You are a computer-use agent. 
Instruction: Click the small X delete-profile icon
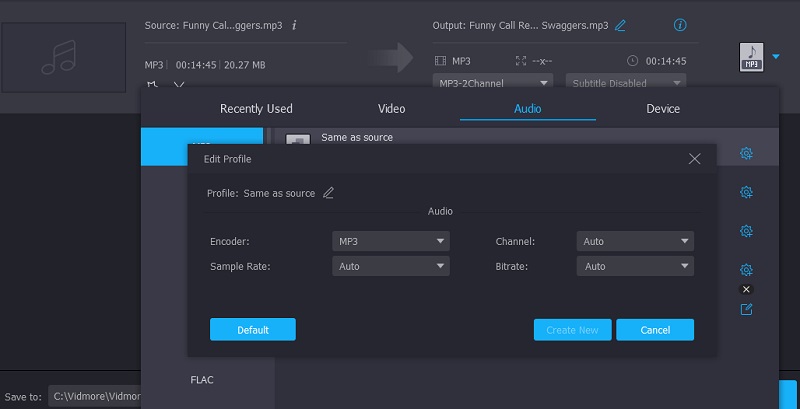[x=746, y=289]
